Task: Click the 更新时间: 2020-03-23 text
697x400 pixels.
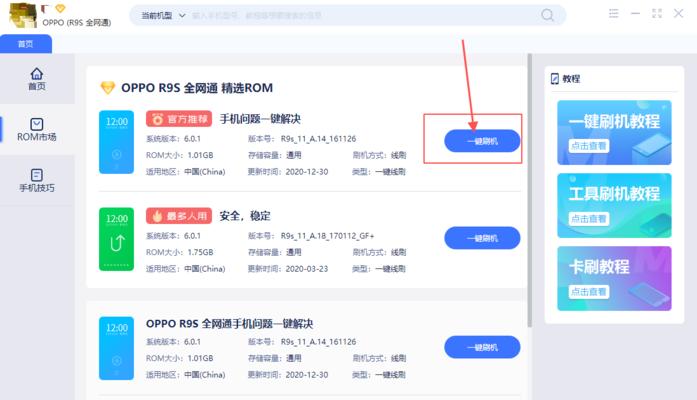Action: pyautogui.click(x=288, y=269)
